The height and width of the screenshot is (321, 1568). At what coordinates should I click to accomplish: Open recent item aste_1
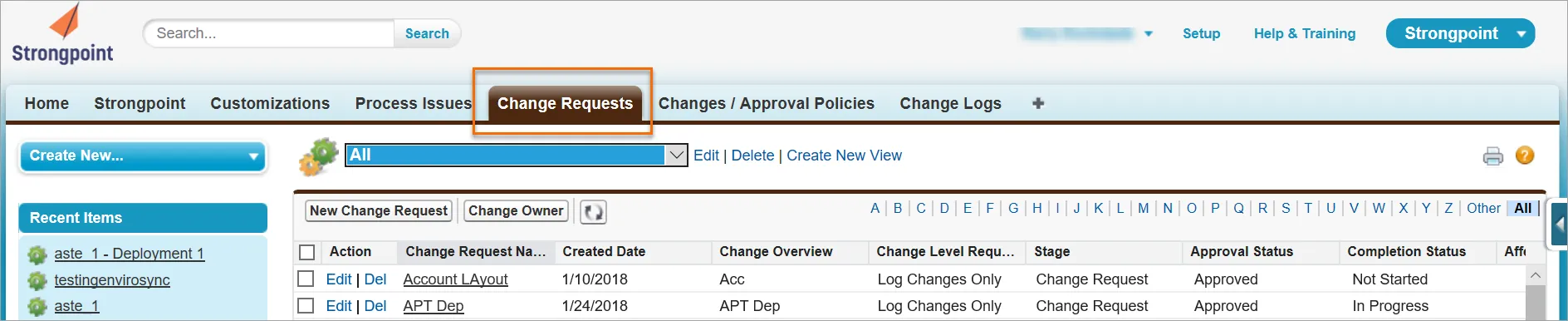pyautogui.click(x=76, y=306)
